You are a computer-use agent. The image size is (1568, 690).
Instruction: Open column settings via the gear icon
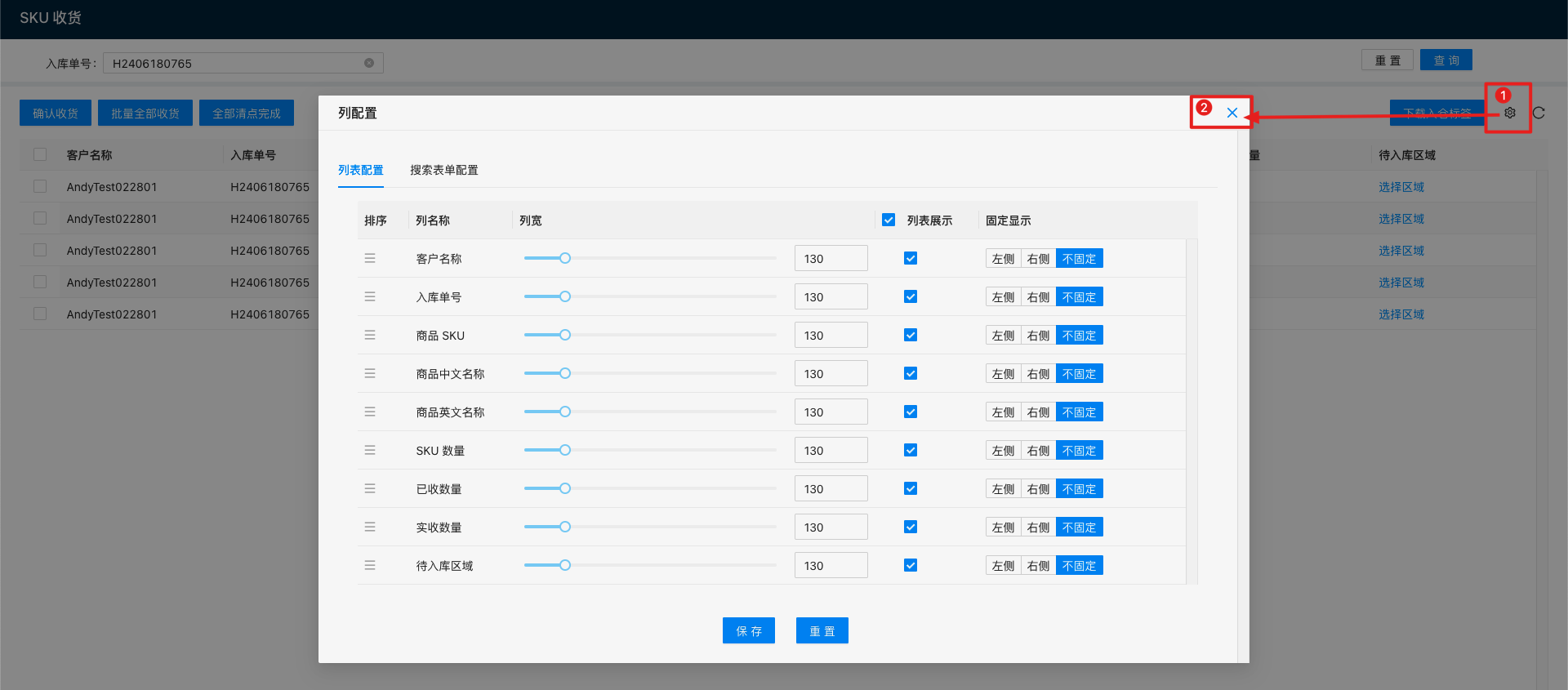(1509, 113)
